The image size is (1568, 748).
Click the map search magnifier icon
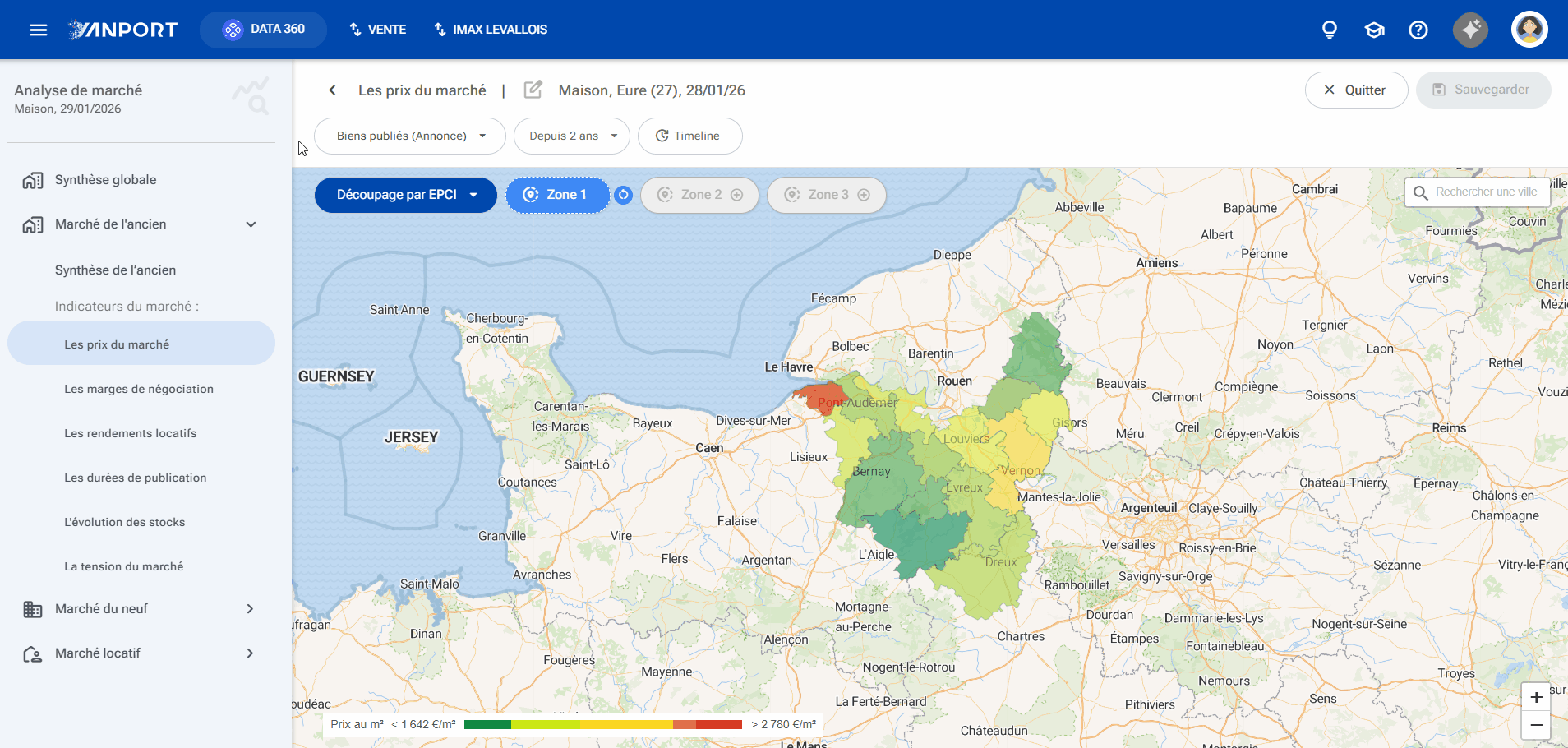coord(1421,192)
